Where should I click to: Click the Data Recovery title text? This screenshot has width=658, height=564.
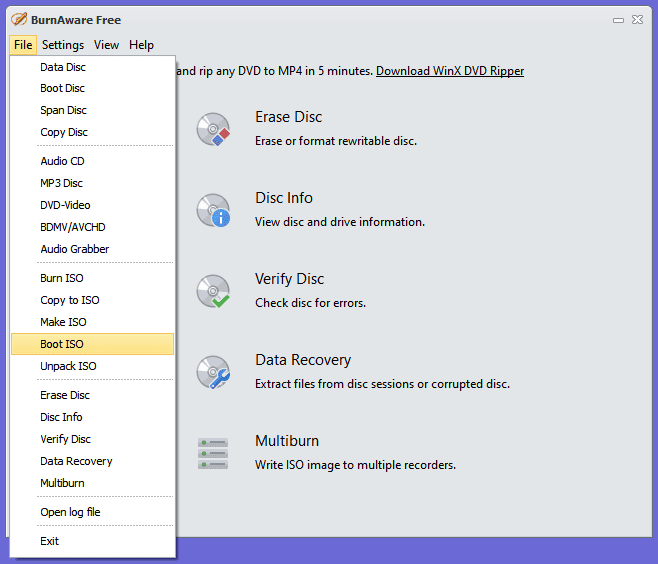tap(303, 360)
